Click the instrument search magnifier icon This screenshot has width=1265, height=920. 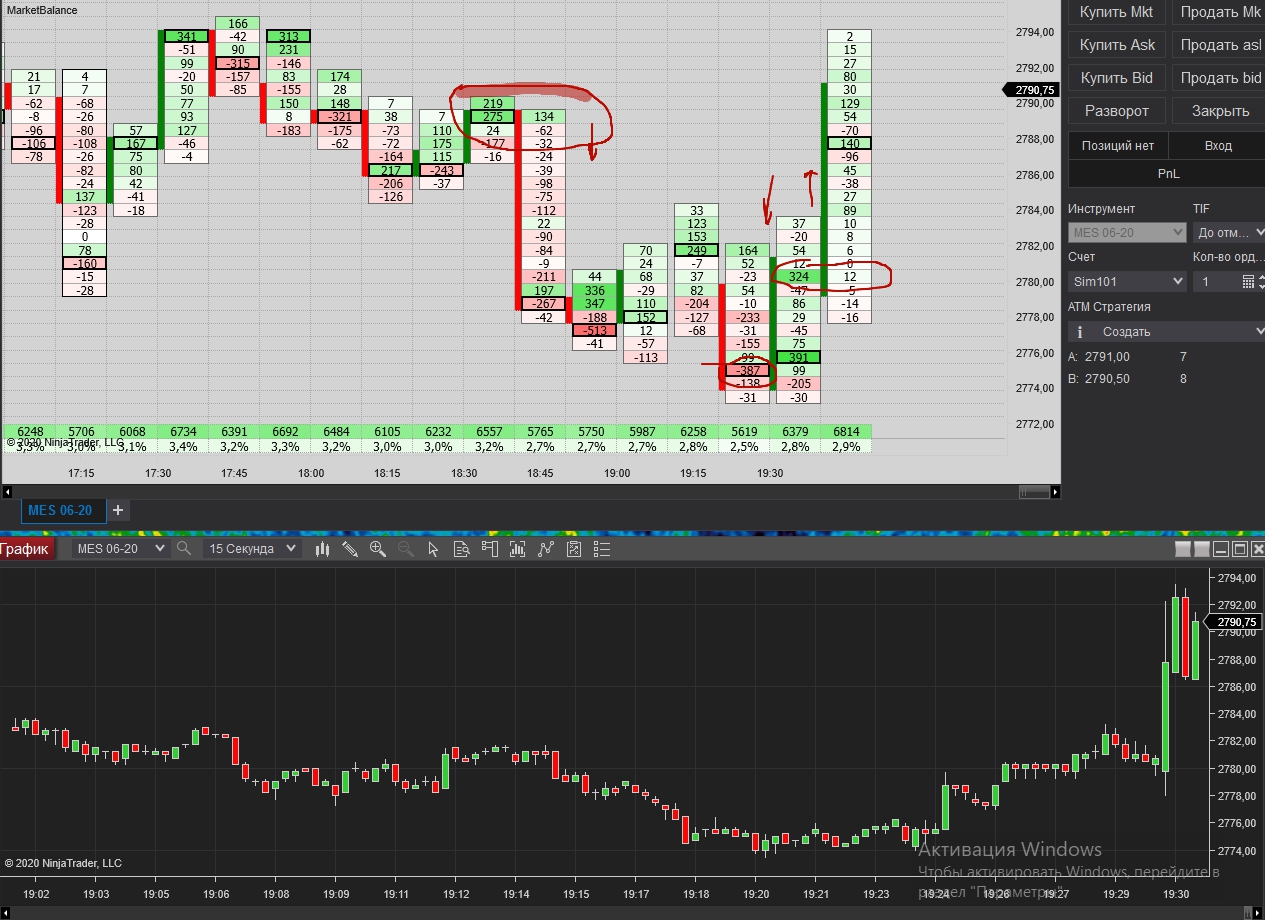(184, 549)
